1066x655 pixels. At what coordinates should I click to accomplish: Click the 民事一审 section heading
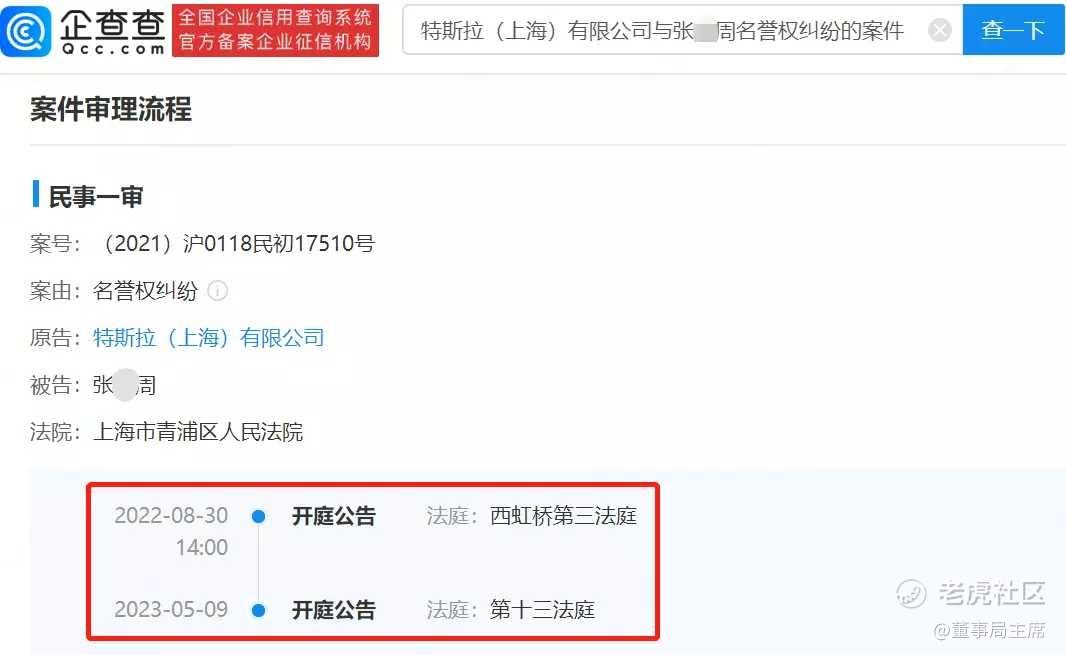click(x=95, y=197)
